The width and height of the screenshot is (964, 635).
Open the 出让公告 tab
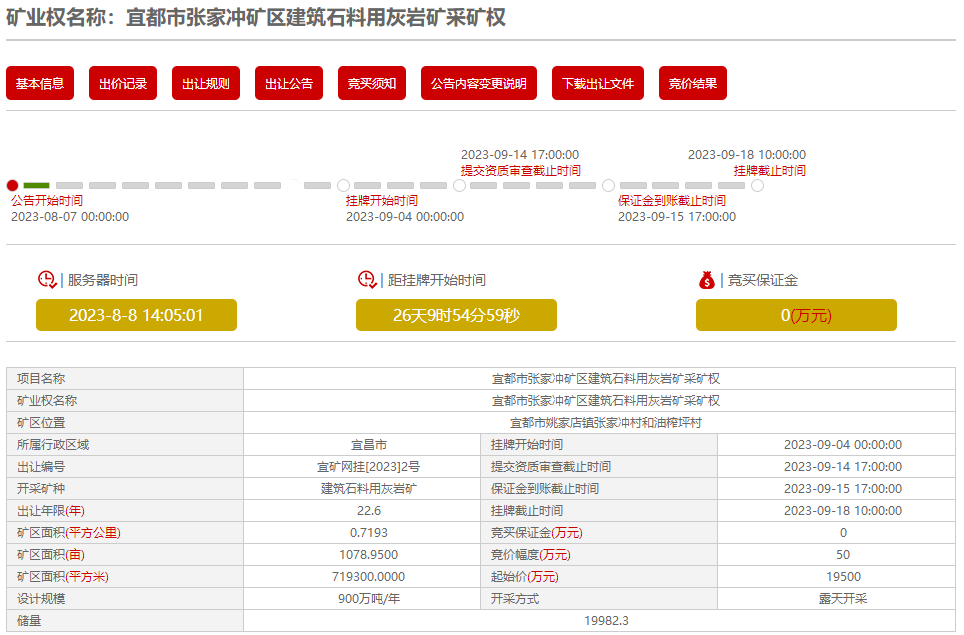tap(289, 83)
